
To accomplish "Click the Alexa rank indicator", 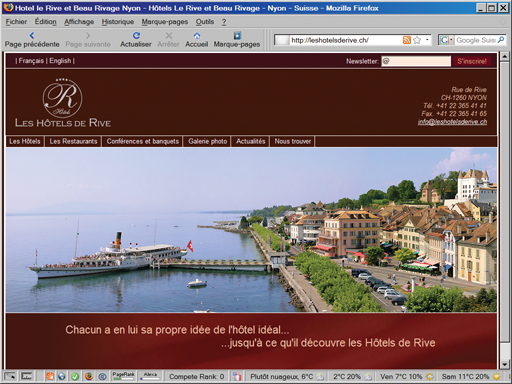I will coord(150,376).
